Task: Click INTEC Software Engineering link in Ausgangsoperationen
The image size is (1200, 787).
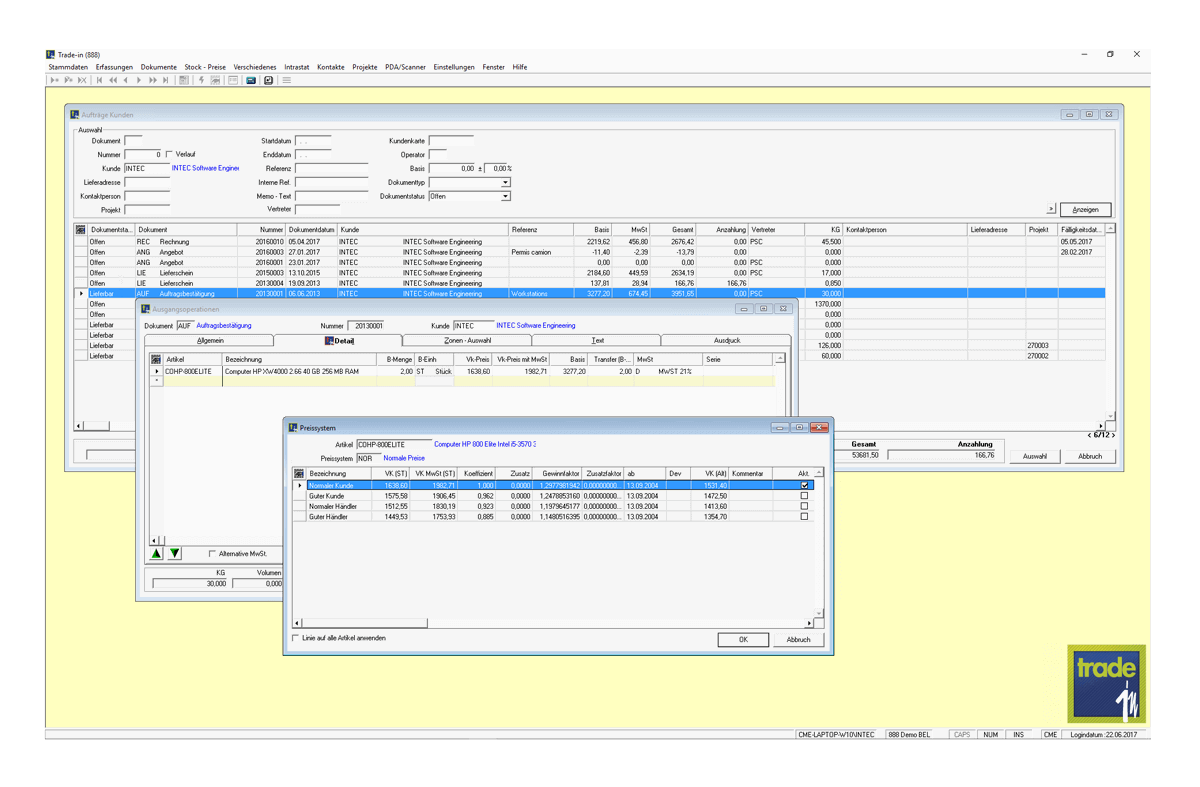Action: pyautogui.click(x=536, y=325)
